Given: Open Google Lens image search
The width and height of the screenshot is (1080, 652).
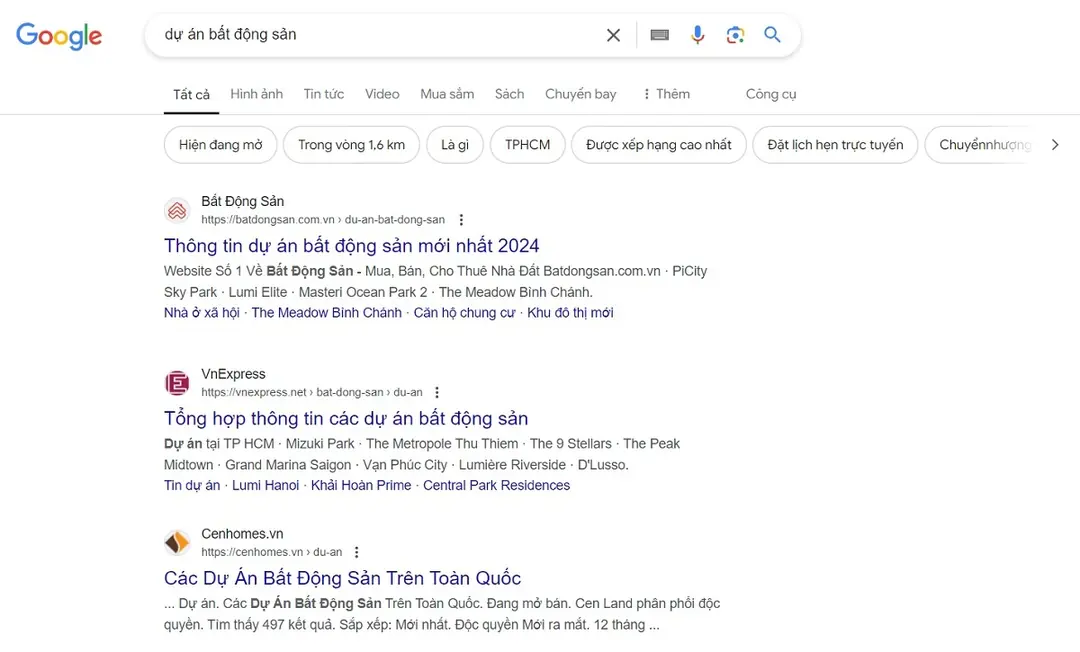Looking at the screenshot, I should click(x=736, y=34).
